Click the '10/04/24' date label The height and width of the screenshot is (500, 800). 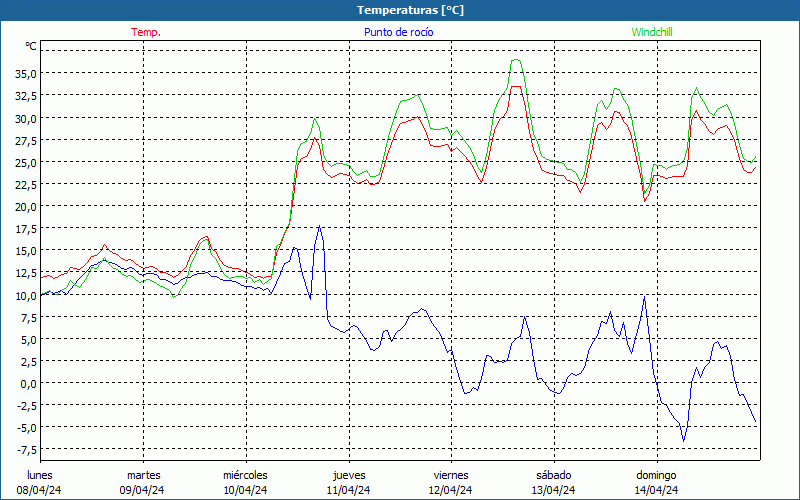click(x=245, y=490)
